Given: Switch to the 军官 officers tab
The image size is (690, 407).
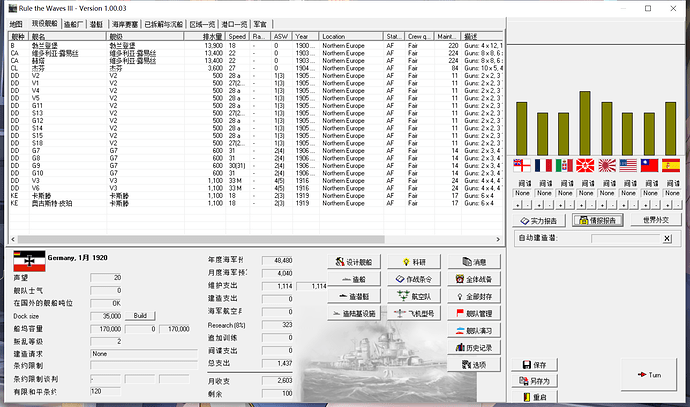Looking at the screenshot, I should (260, 24).
